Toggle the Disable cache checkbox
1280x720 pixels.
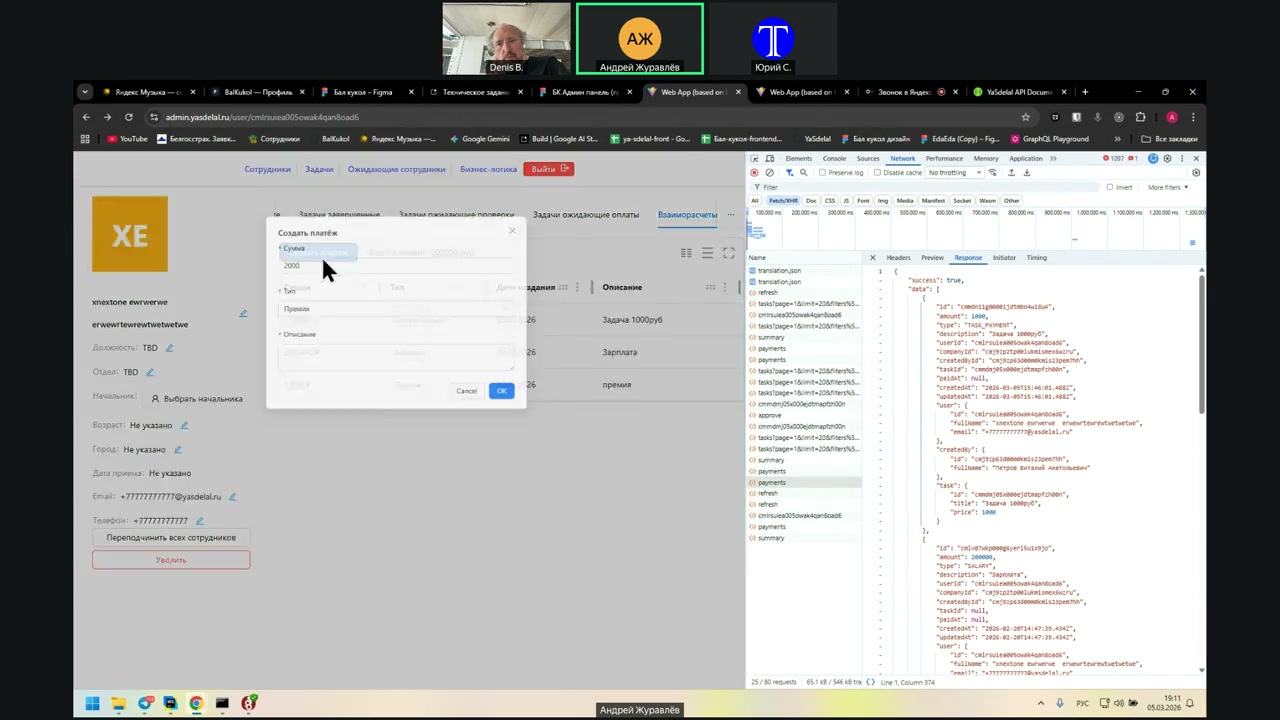[x=877, y=173]
